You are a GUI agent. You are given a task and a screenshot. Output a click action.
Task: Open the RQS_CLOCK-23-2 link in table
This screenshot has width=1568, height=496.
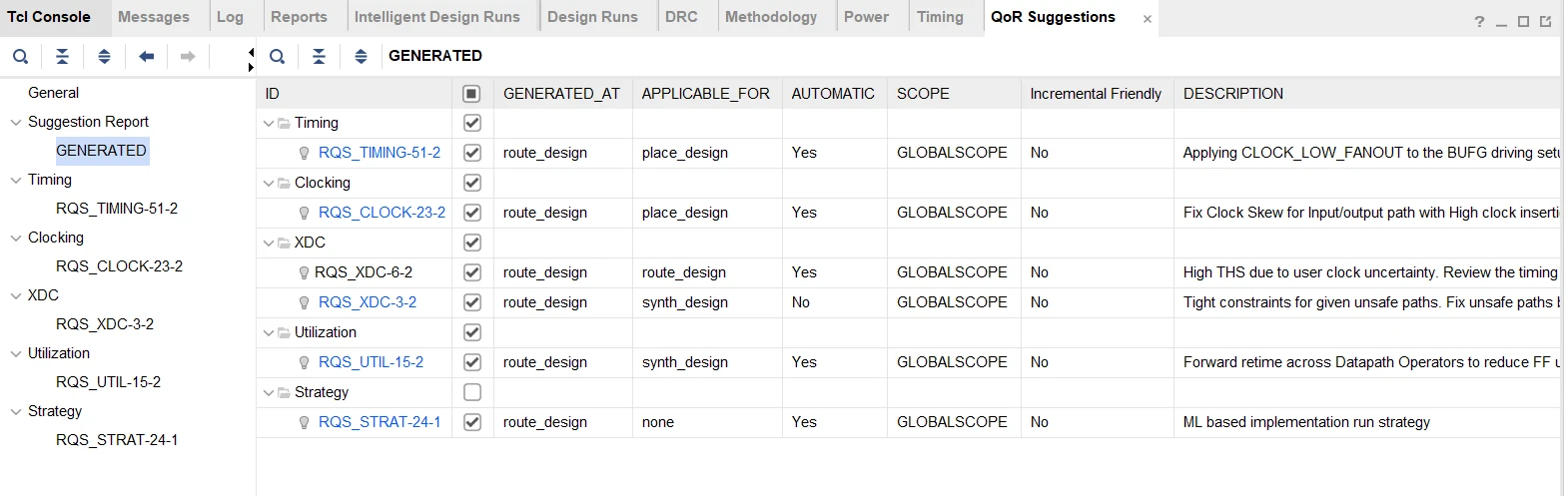click(x=383, y=213)
